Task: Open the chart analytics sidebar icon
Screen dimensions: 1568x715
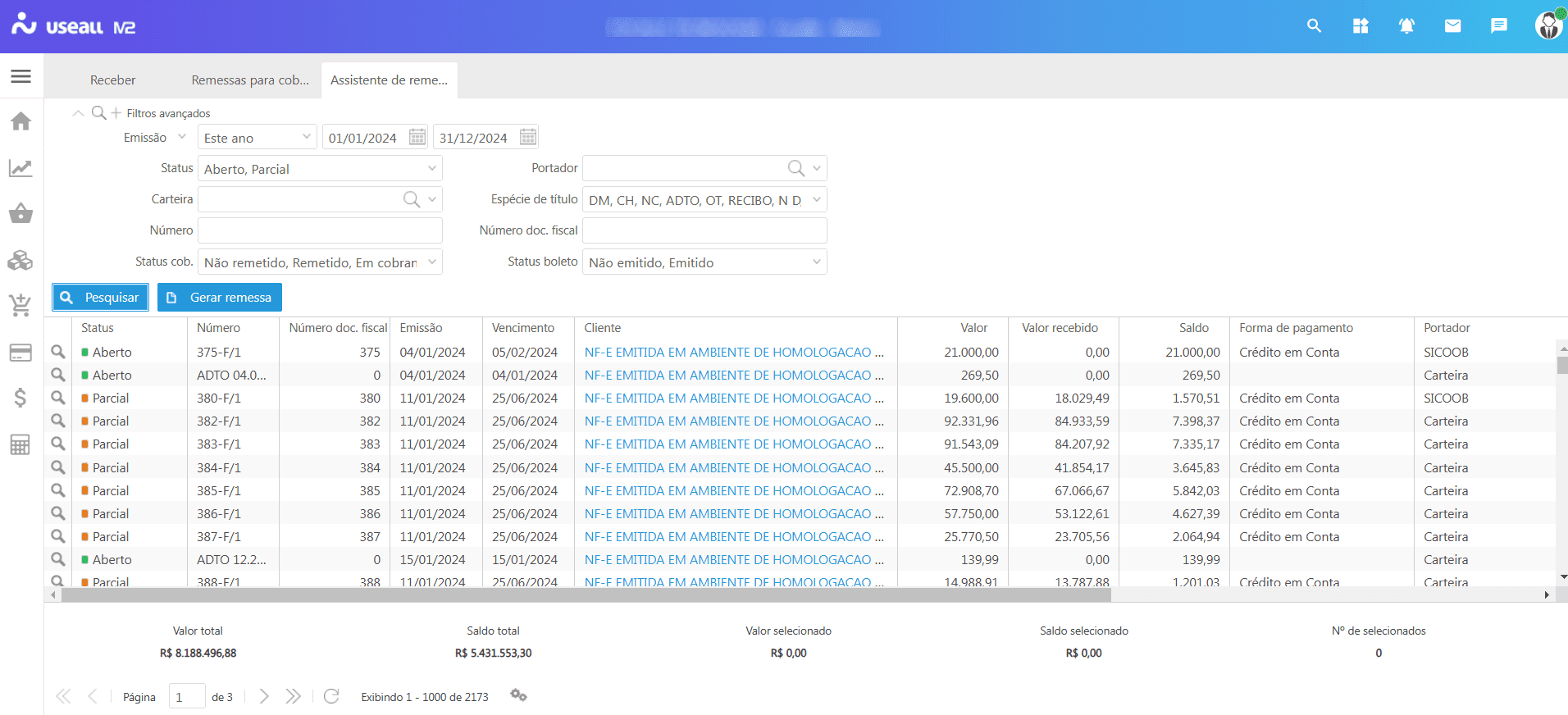Action: pyautogui.click(x=21, y=168)
